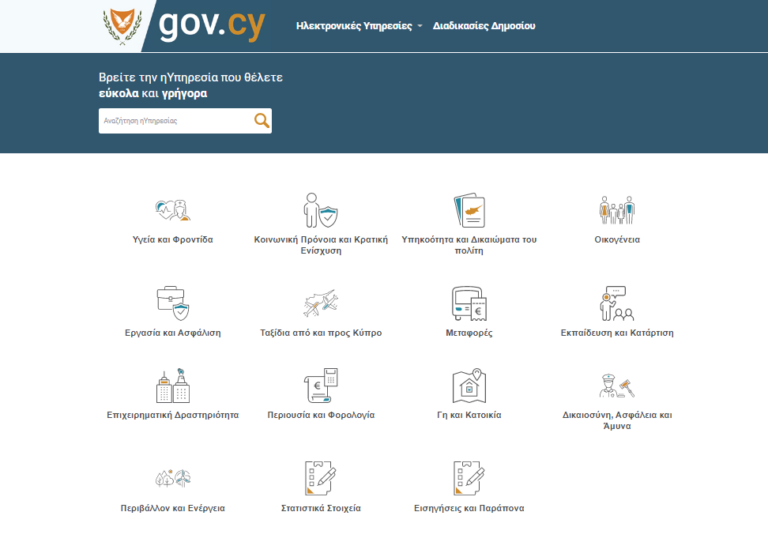Click the Εισηγήσεις και Παράπονα label link
This screenshot has width=768, height=542.
469,508
